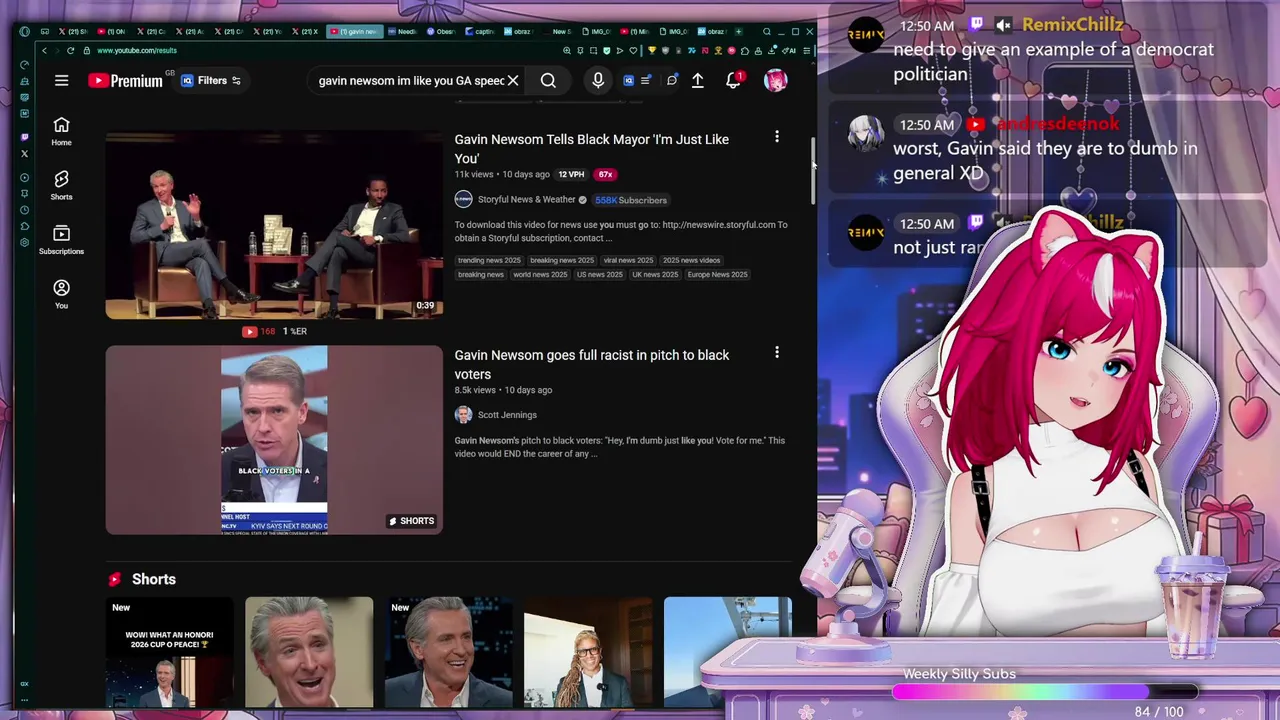Screen dimensions: 1280x720
Task: Clear the search box with the X
Action: point(513,81)
